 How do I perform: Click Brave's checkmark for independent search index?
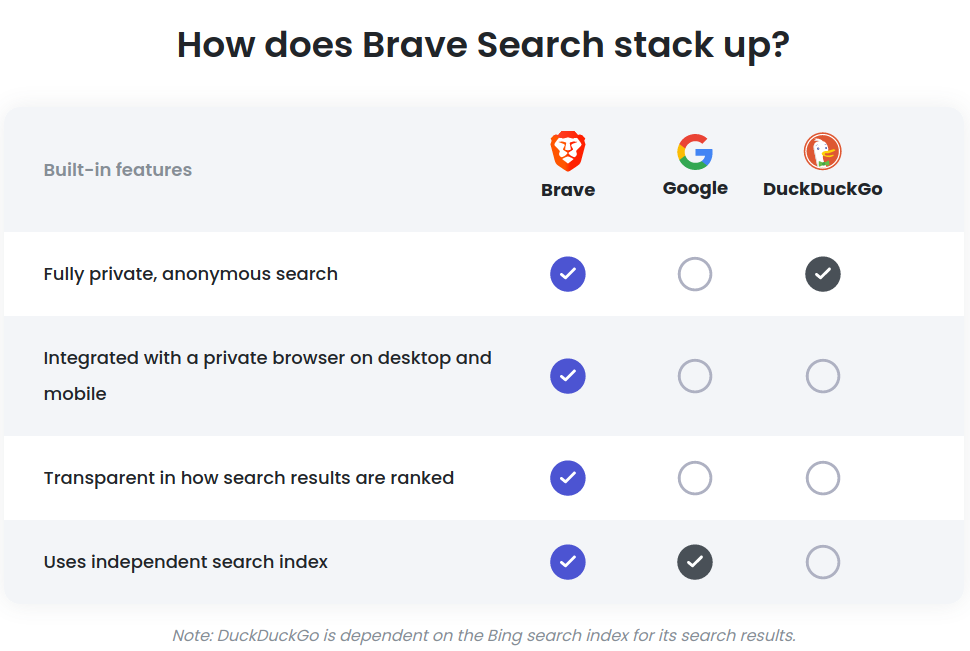568,562
